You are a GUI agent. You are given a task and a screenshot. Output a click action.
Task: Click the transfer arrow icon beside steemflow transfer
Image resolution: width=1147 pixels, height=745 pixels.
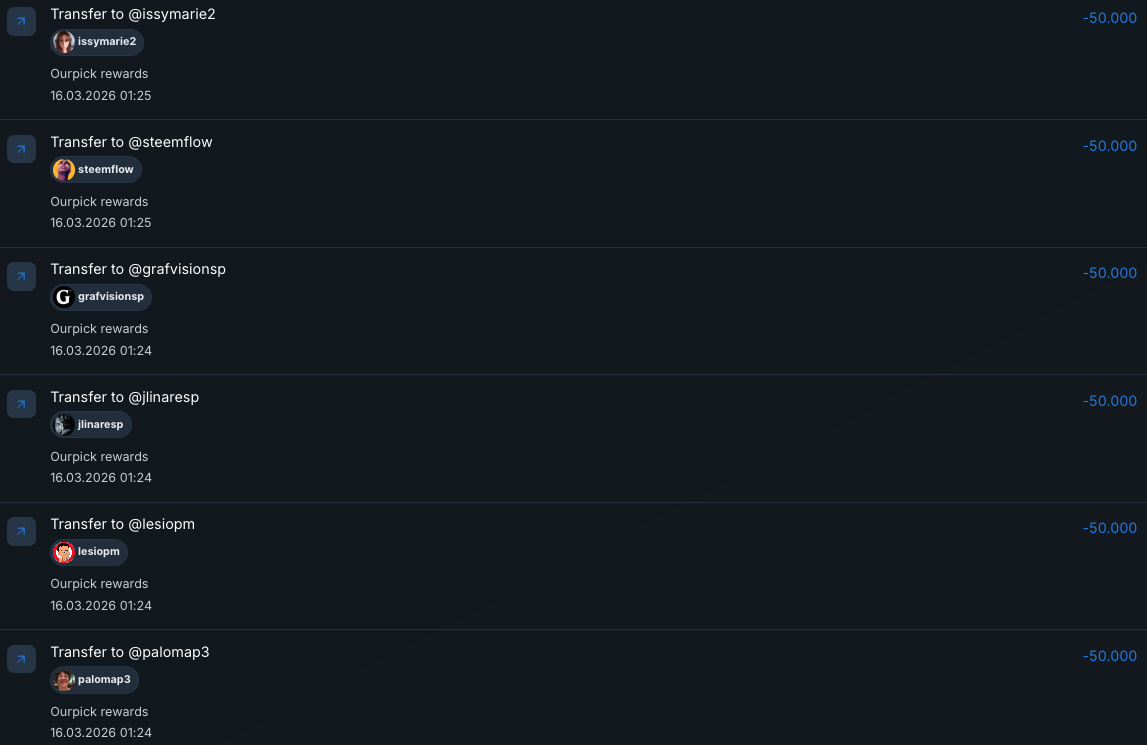[21, 149]
